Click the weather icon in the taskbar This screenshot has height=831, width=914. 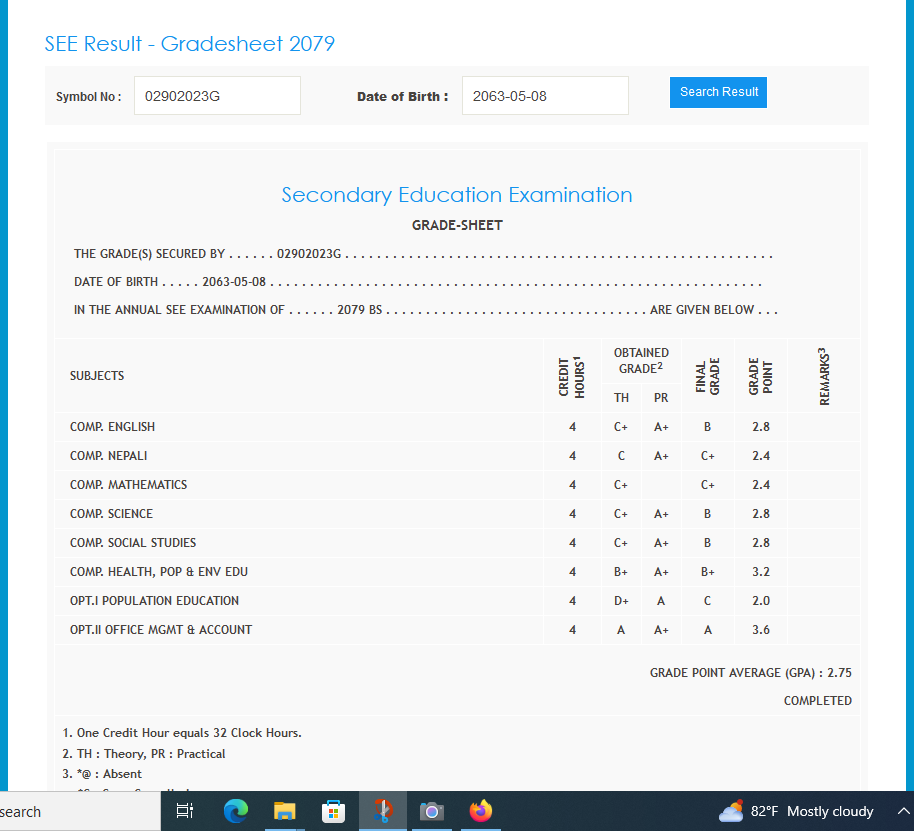[x=731, y=811]
